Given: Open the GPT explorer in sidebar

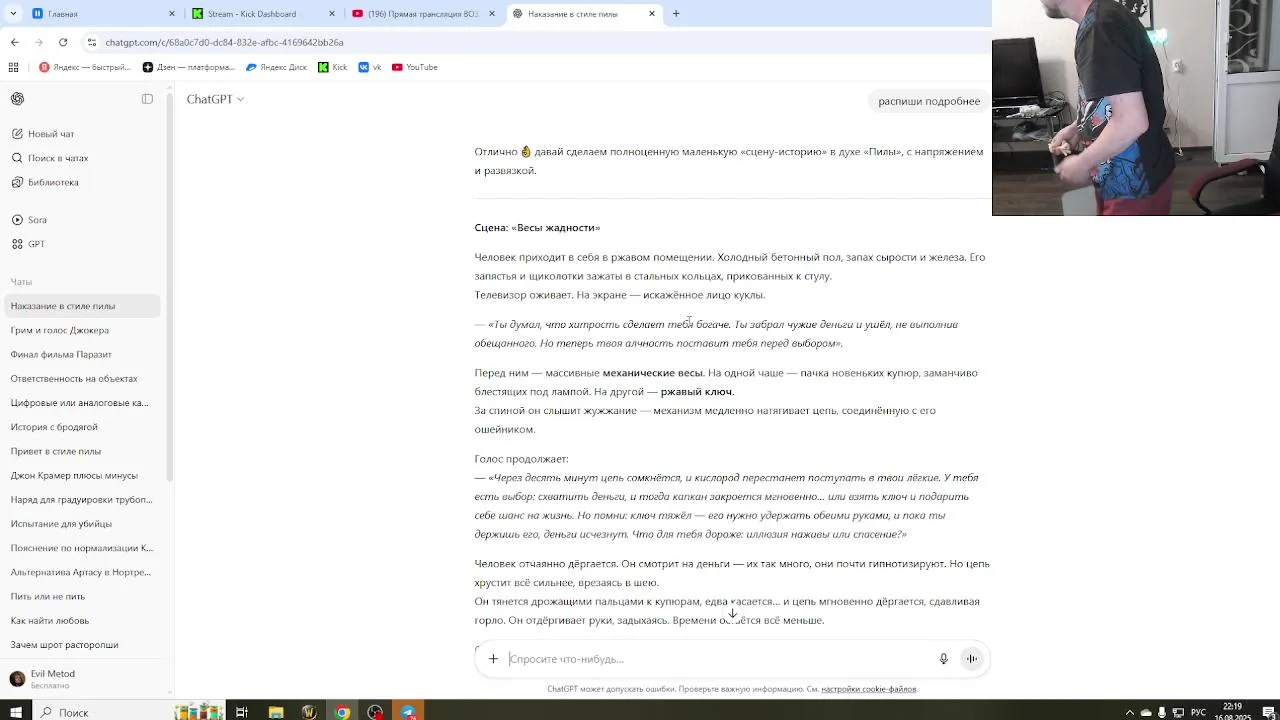Looking at the screenshot, I should 82,244.
